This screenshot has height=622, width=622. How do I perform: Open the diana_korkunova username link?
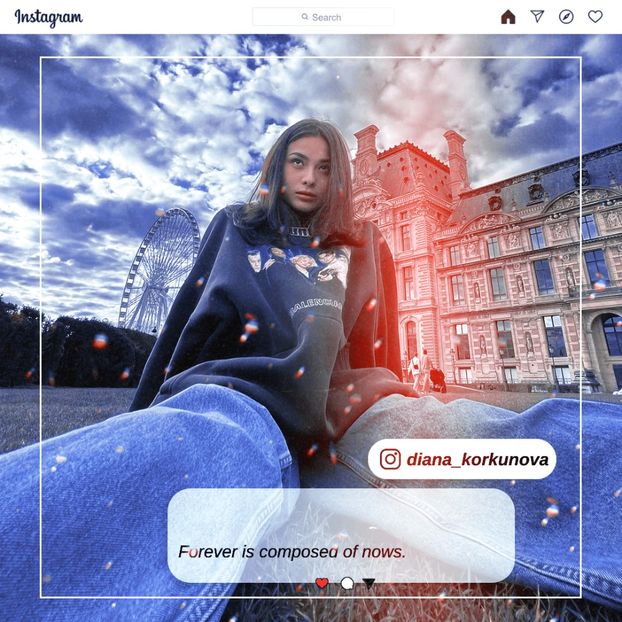(475, 460)
